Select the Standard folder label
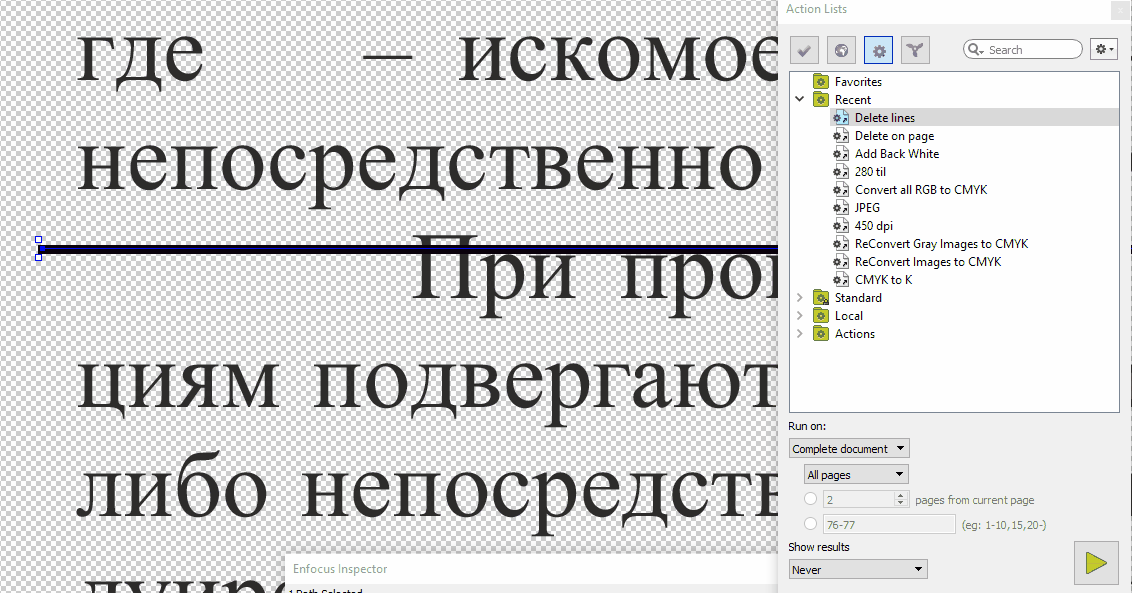 click(x=858, y=298)
